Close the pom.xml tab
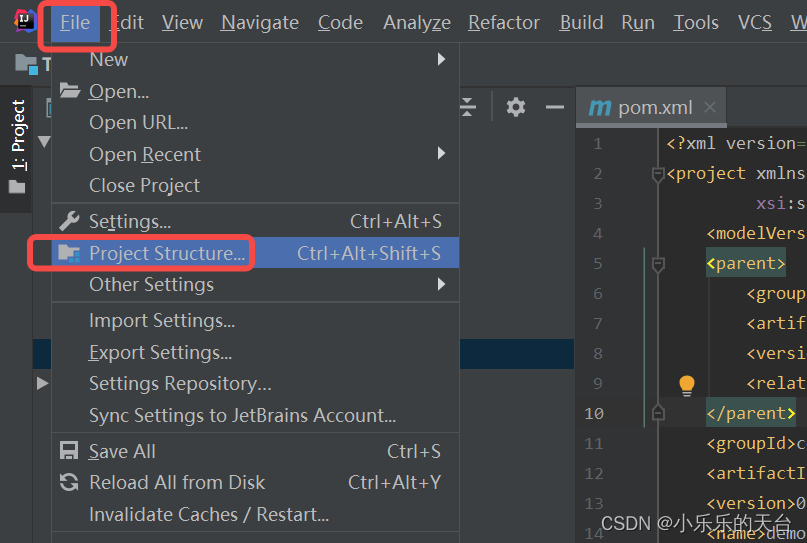 (x=710, y=107)
